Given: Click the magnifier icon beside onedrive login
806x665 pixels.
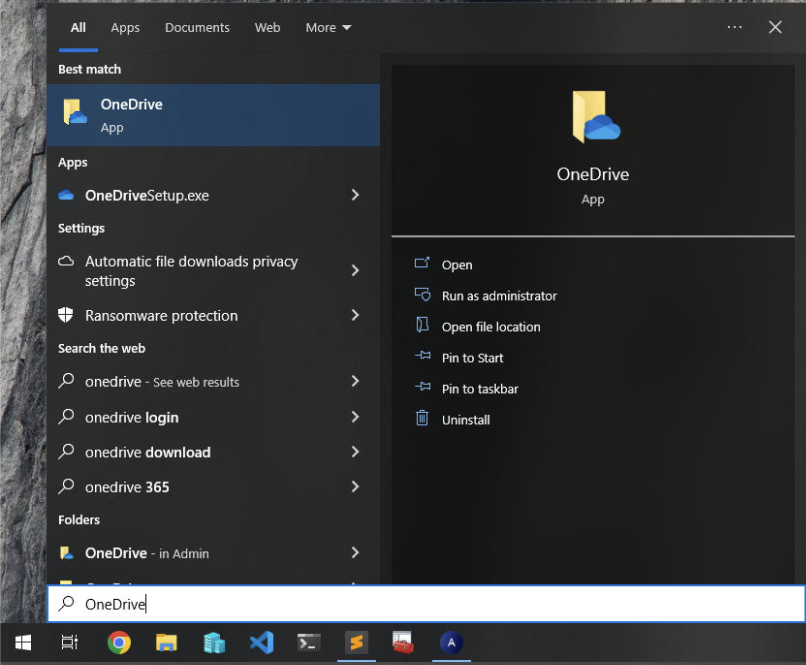Looking at the screenshot, I should pos(66,417).
